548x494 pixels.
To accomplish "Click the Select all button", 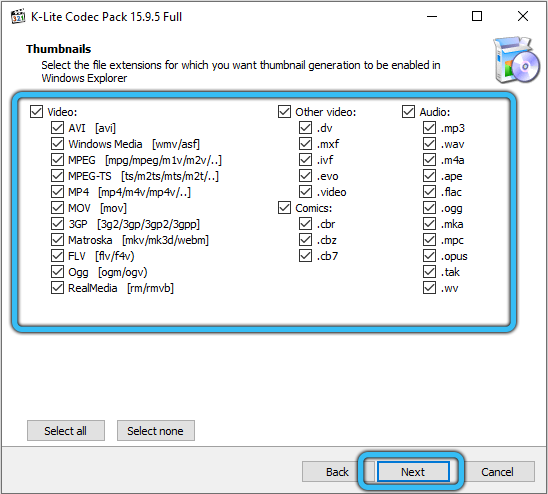I will [x=66, y=430].
